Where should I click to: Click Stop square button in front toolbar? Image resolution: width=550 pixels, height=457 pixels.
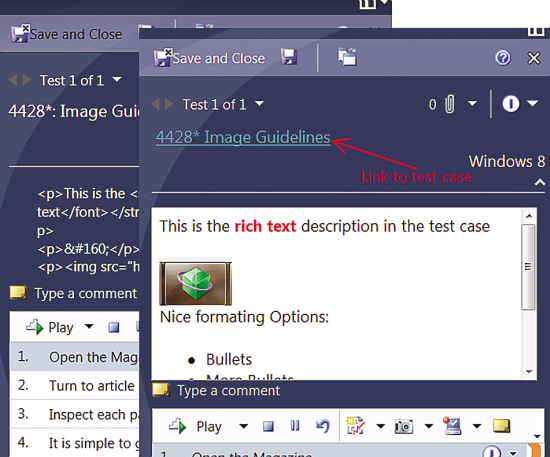268,426
